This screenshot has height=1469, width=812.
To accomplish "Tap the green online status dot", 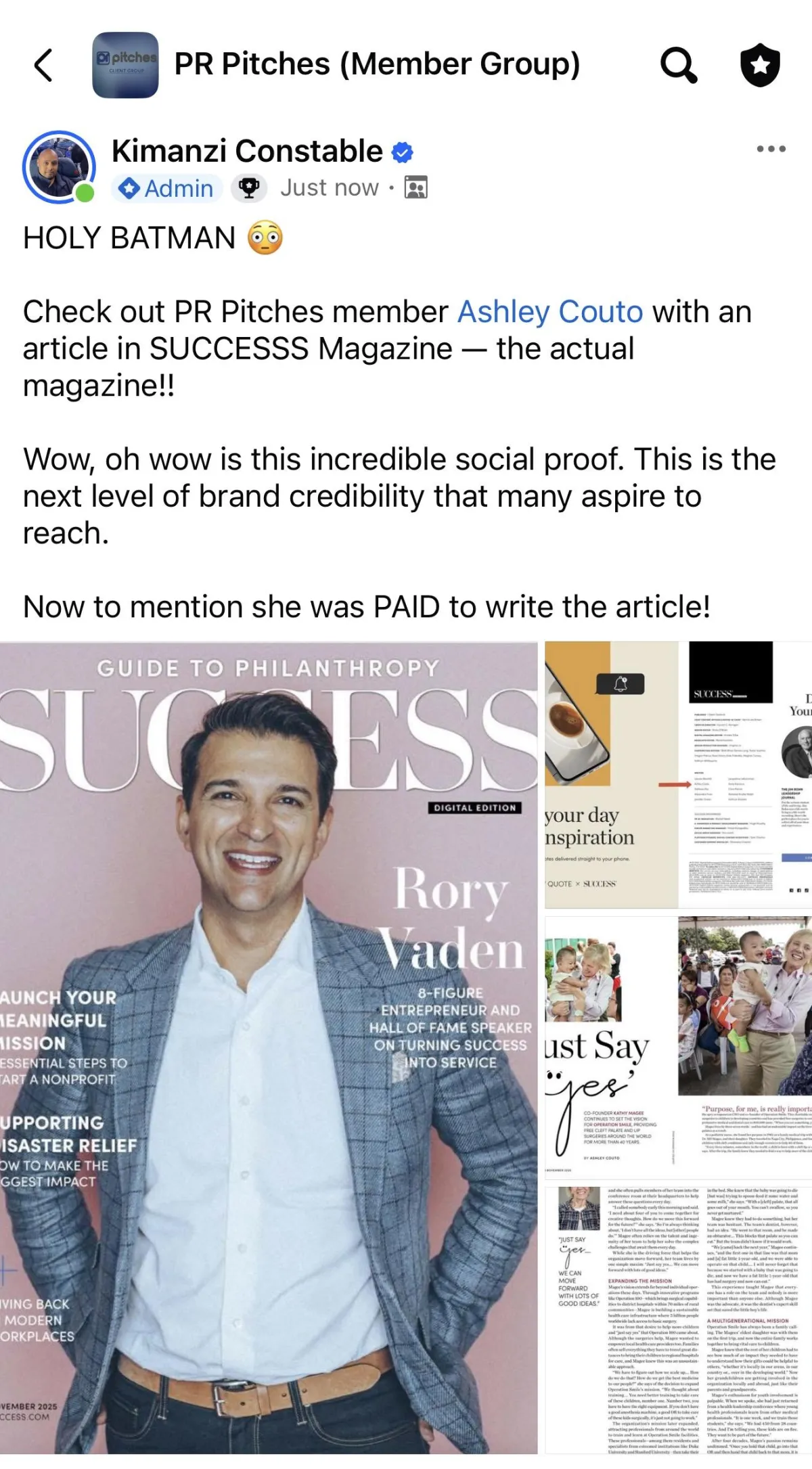I will coord(85,193).
